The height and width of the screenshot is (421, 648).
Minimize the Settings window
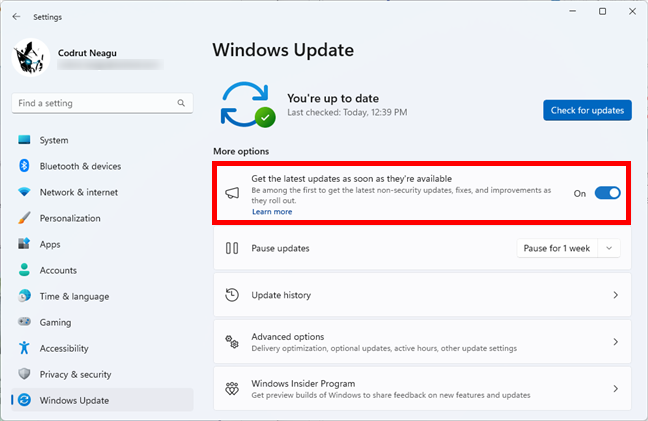[x=572, y=11]
